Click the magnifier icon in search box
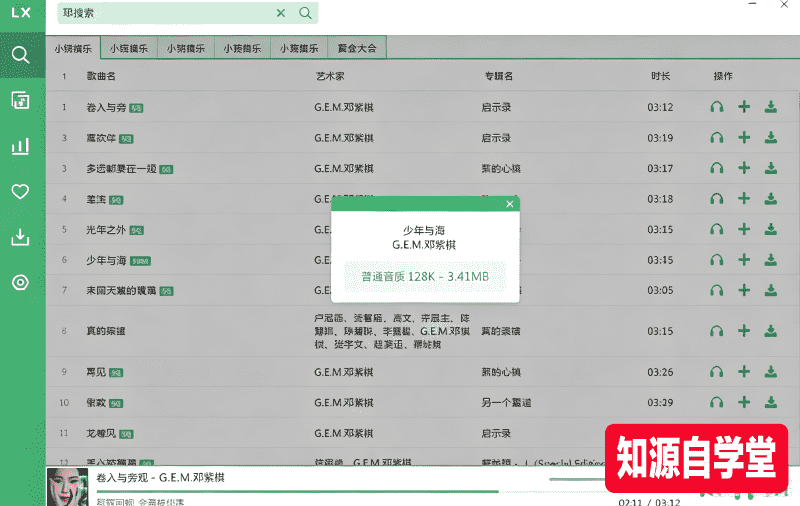 (x=305, y=13)
